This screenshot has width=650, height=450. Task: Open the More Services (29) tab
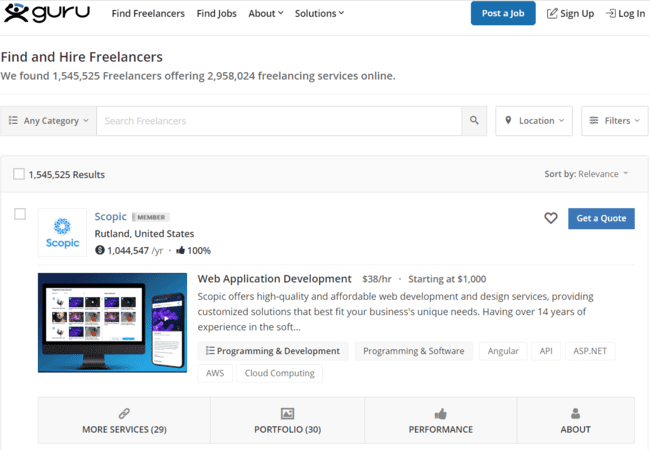click(124, 421)
